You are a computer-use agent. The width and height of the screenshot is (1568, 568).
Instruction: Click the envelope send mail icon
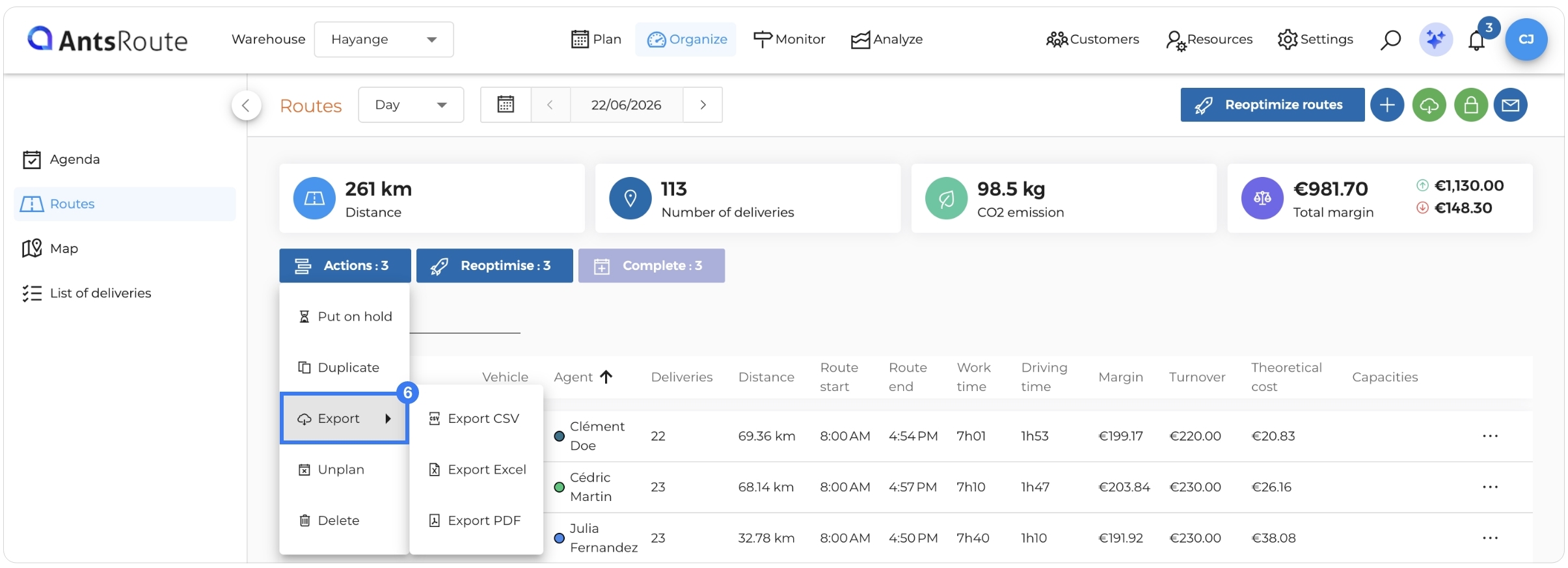point(1510,105)
